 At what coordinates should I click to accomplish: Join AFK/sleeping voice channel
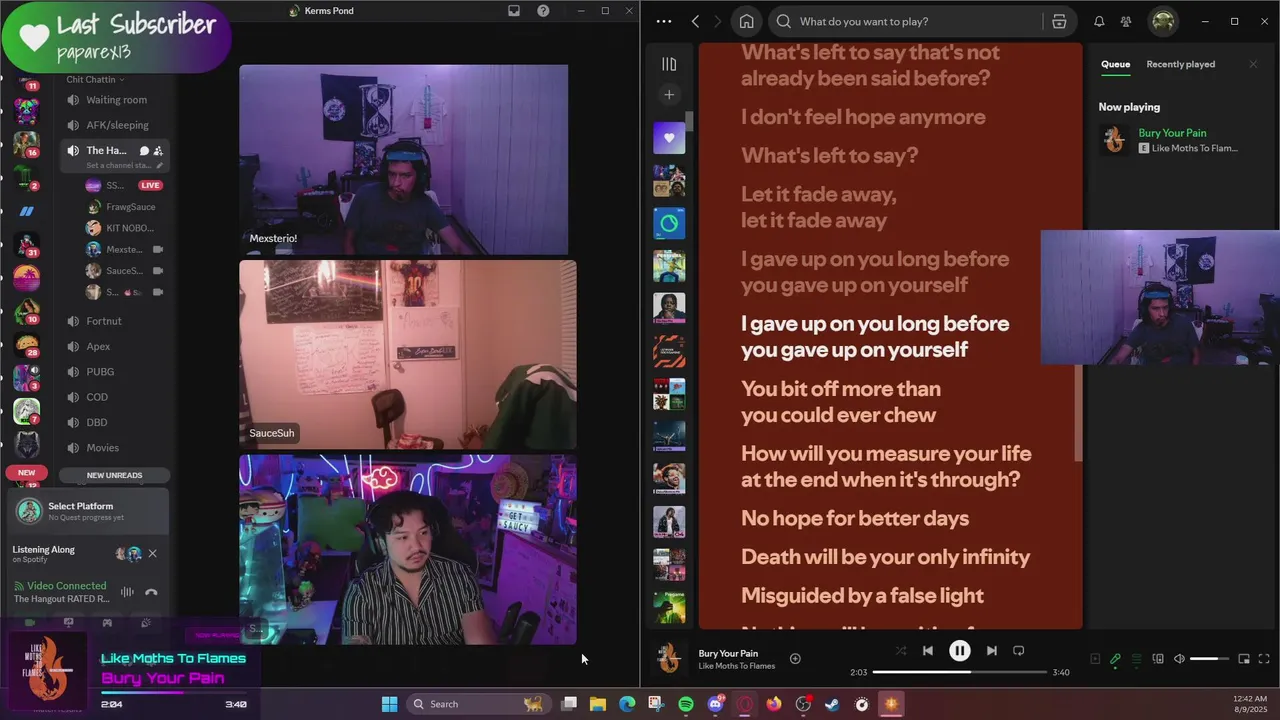(117, 125)
